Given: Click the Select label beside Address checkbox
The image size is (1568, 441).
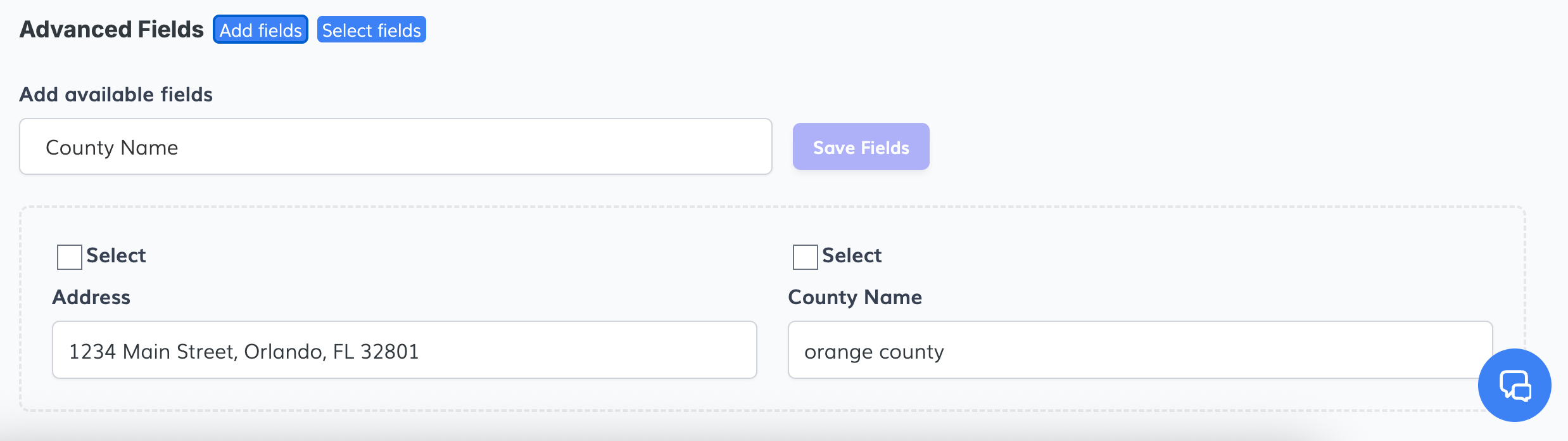Looking at the screenshot, I should 116,255.
